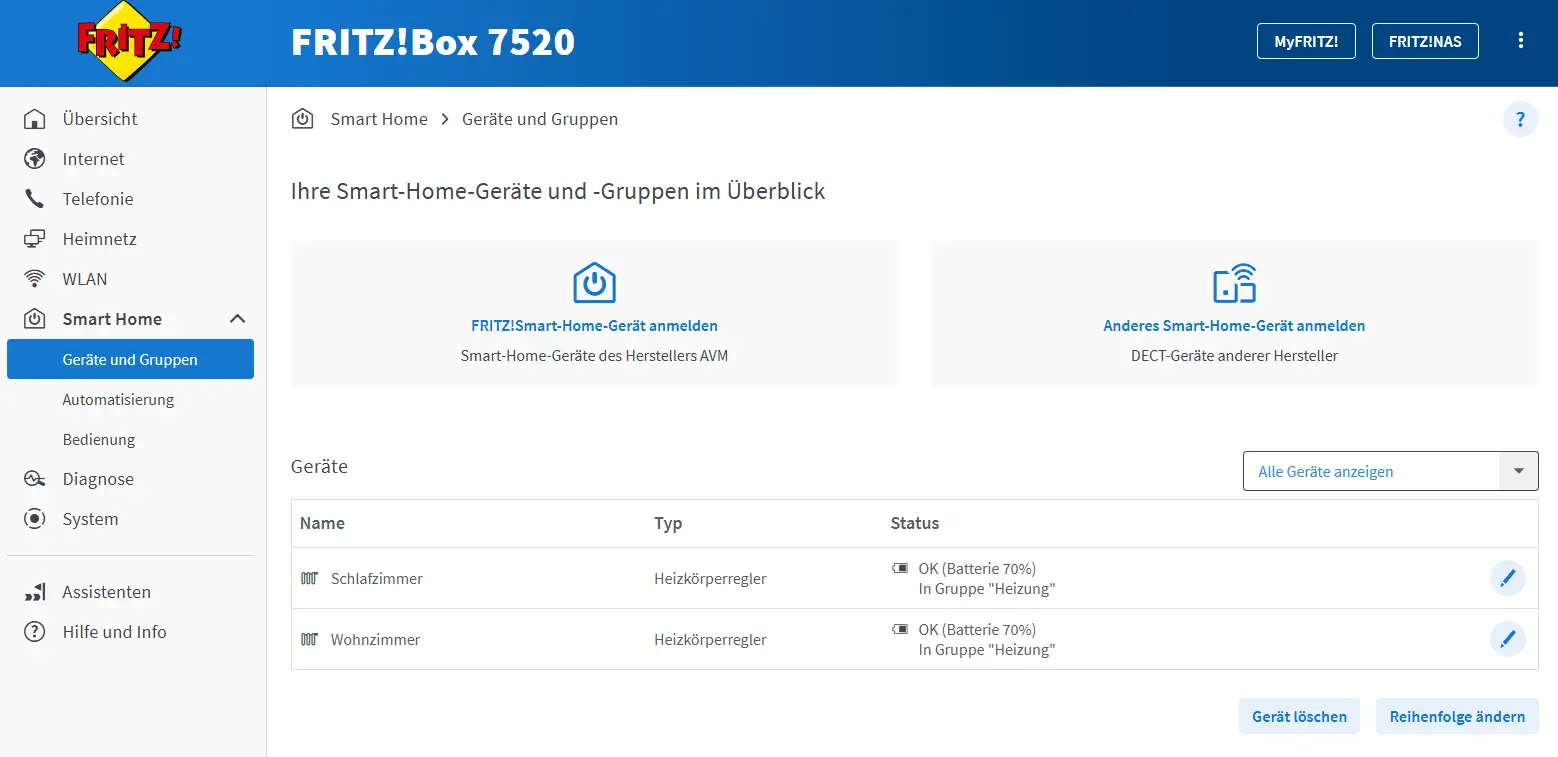Click the Anderes Smart-Home-Gerät anmelden icon

[x=1234, y=284]
